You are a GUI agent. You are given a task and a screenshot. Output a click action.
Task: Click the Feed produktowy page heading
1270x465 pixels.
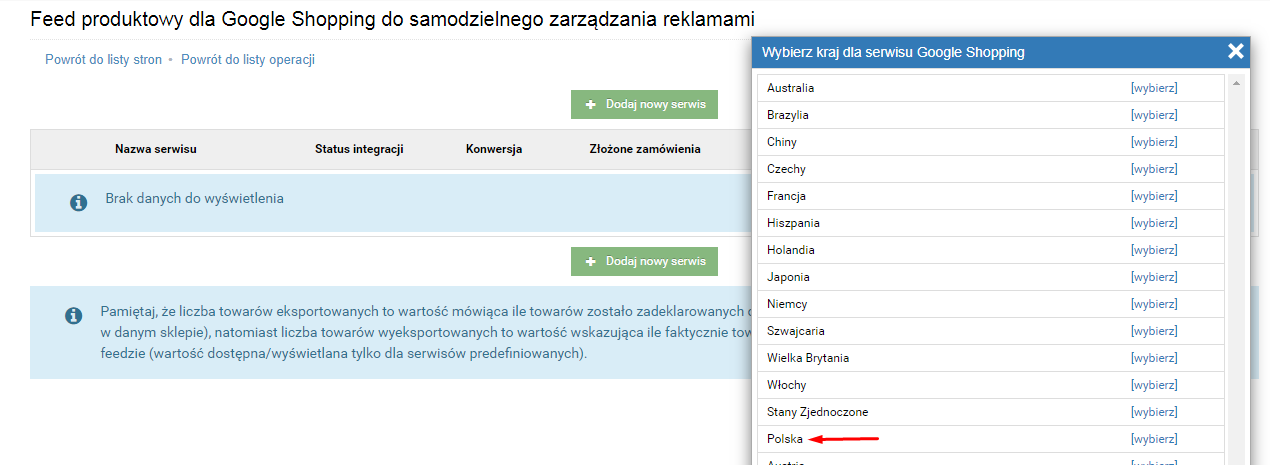(393, 19)
